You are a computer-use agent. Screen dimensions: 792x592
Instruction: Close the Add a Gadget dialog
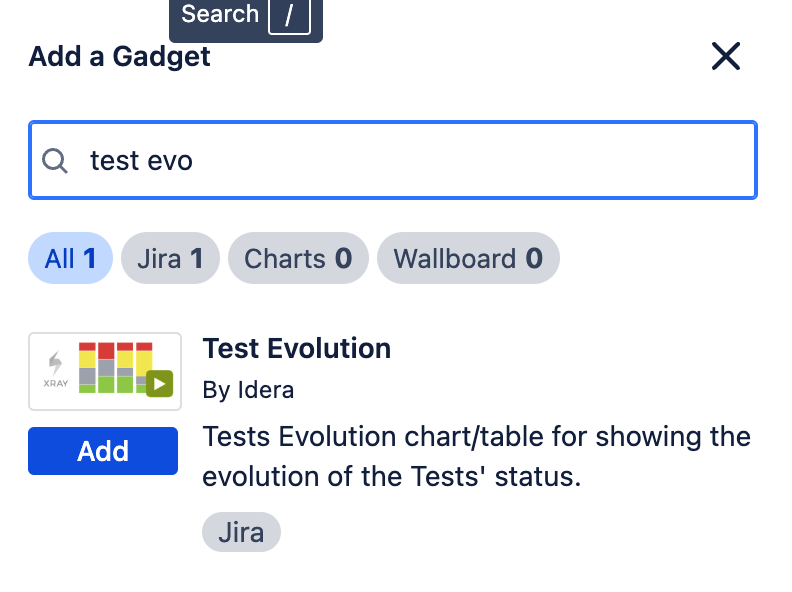pyautogui.click(x=726, y=56)
